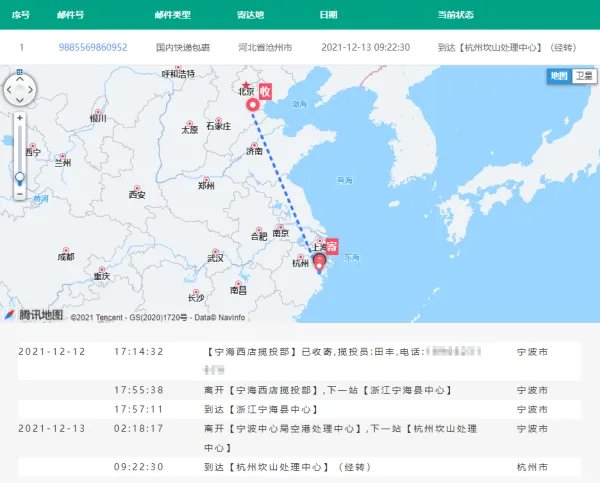Click the pan down arrow on map compass
Screen dimensions: 600x483
tap(20, 100)
